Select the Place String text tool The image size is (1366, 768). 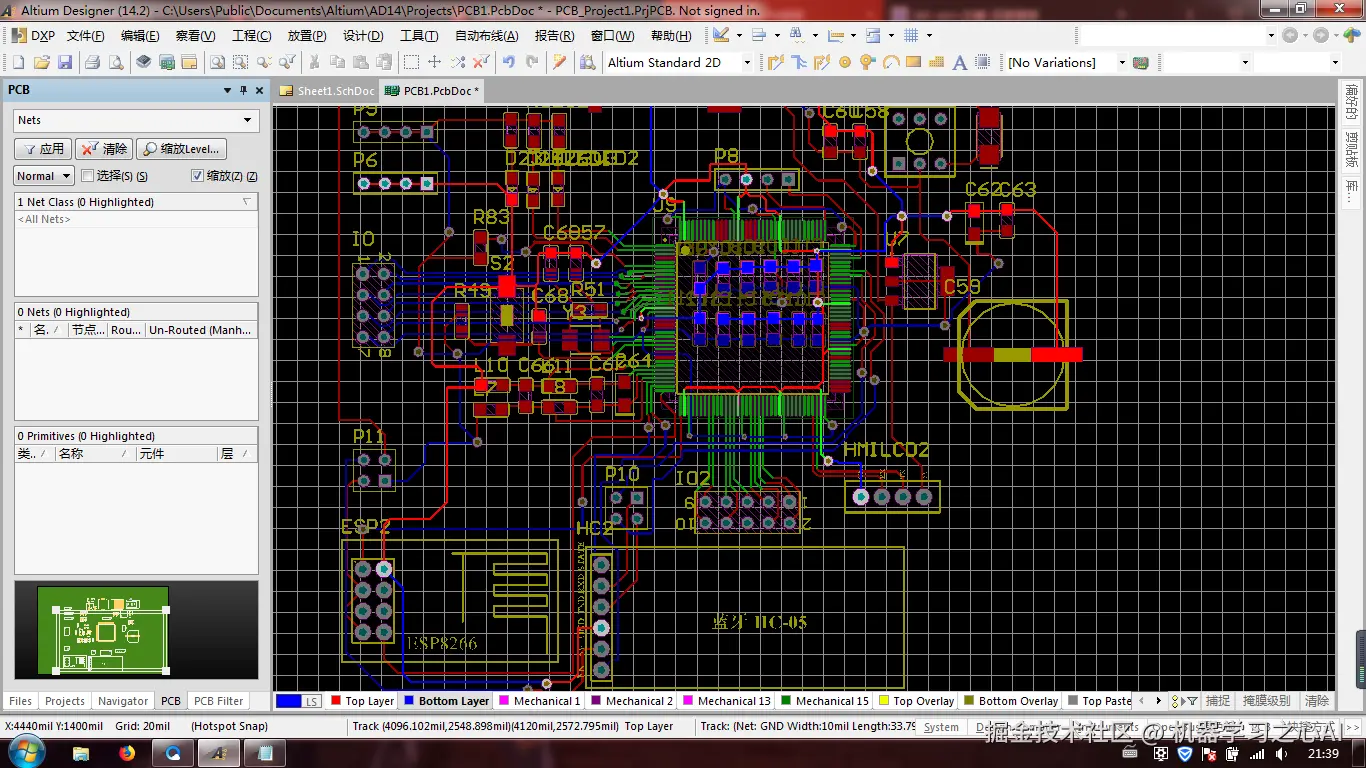pos(960,62)
